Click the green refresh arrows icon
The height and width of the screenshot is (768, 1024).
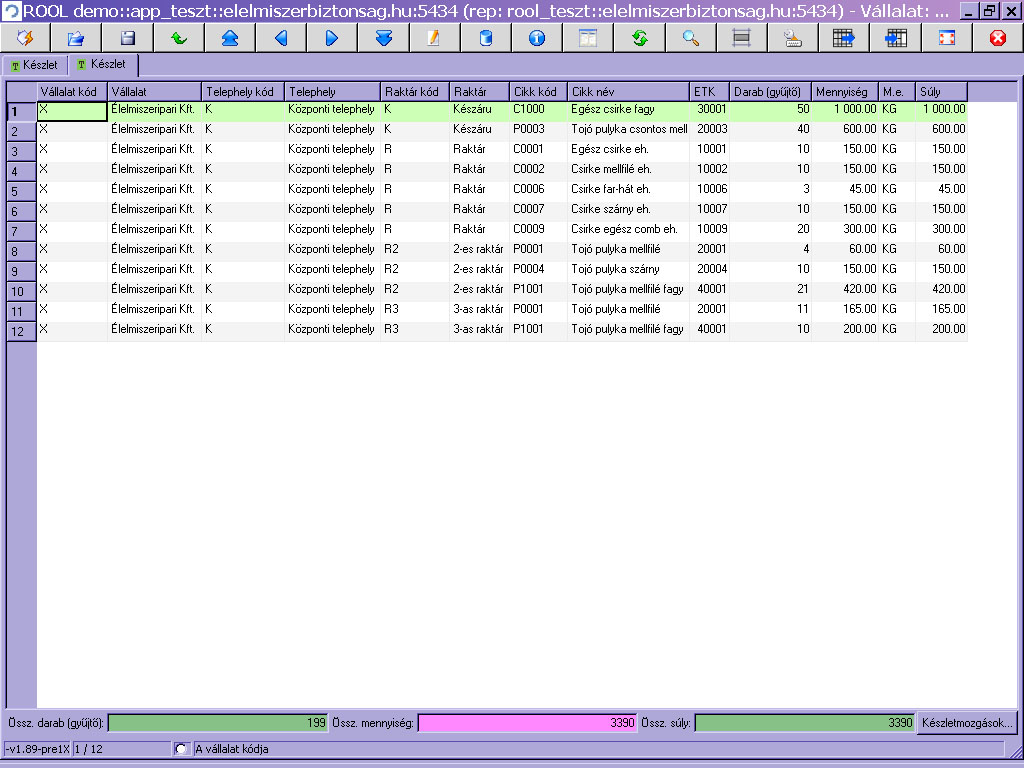pyautogui.click(x=639, y=38)
